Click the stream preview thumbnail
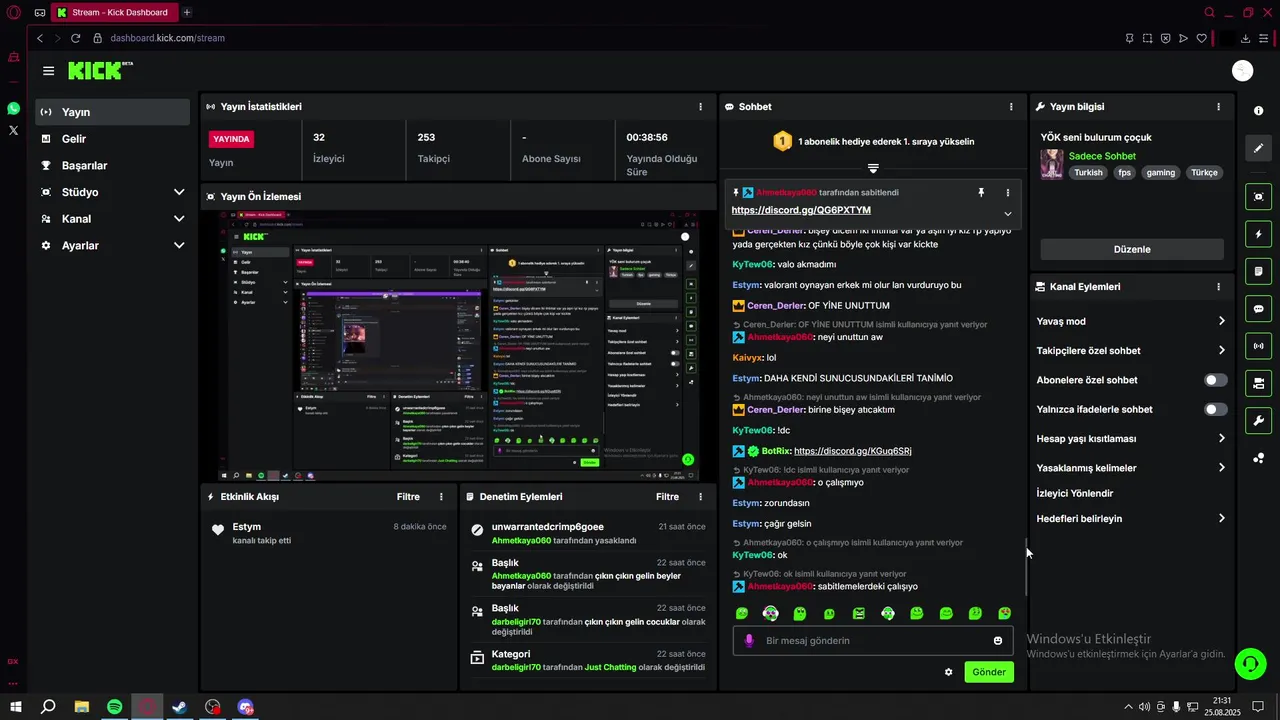Image resolution: width=1280 pixels, height=720 pixels. (459, 346)
